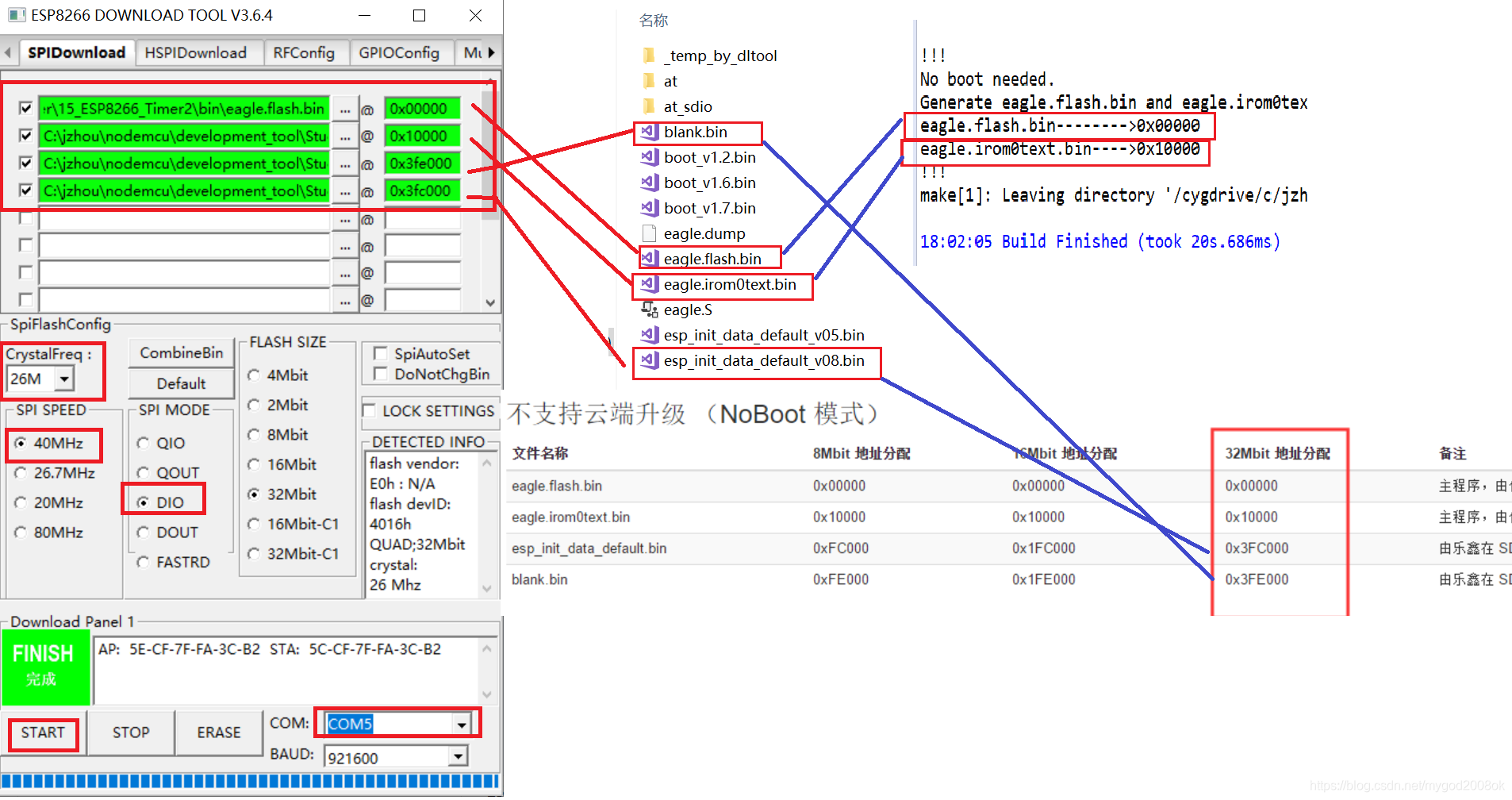The height and width of the screenshot is (800, 1512).
Task: Click the ESP8266 Download Tool title icon
Action: (x=17, y=15)
